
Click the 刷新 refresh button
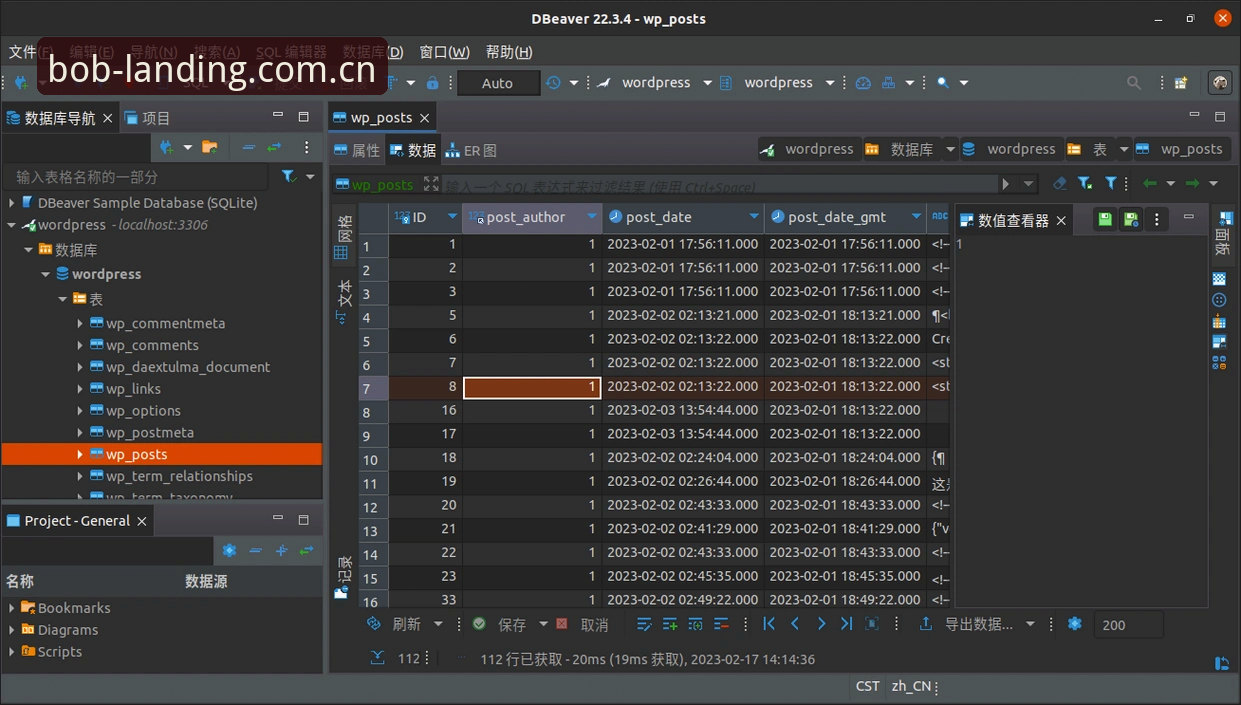pyautogui.click(x=396, y=624)
